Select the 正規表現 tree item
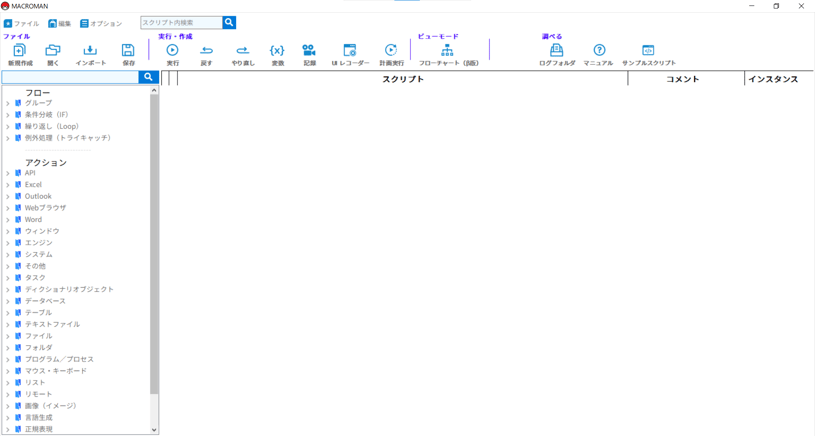 pyautogui.click(x=38, y=429)
